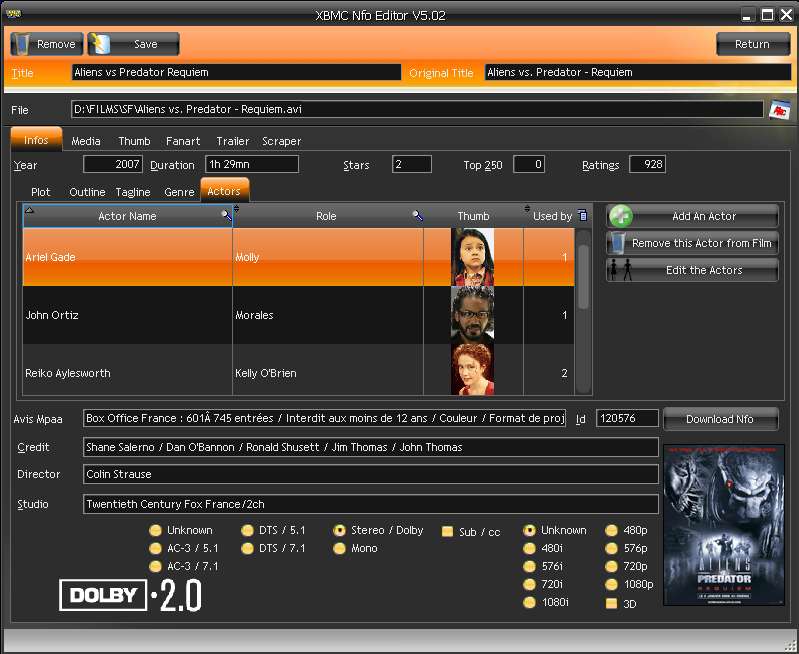Select the 720i resolution option
The height and width of the screenshot is (654, 799).
529,584
